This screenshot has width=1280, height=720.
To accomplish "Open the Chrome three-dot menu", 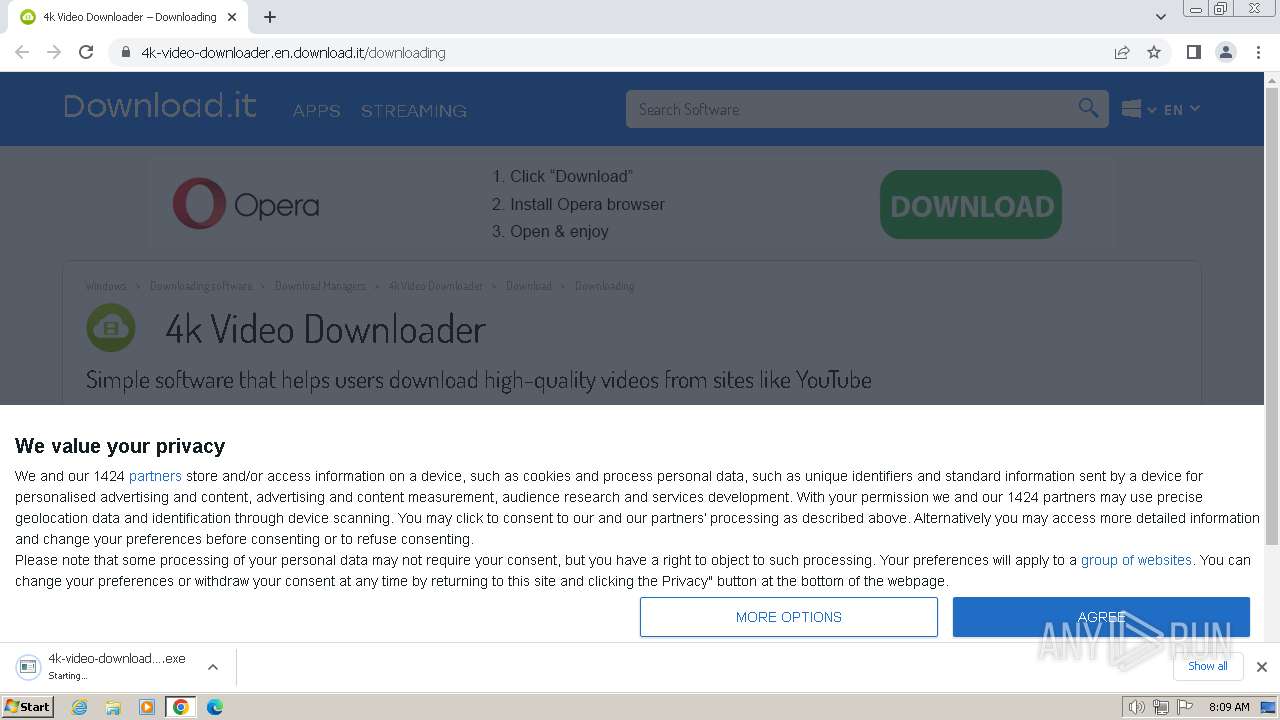I will 1258,52.
